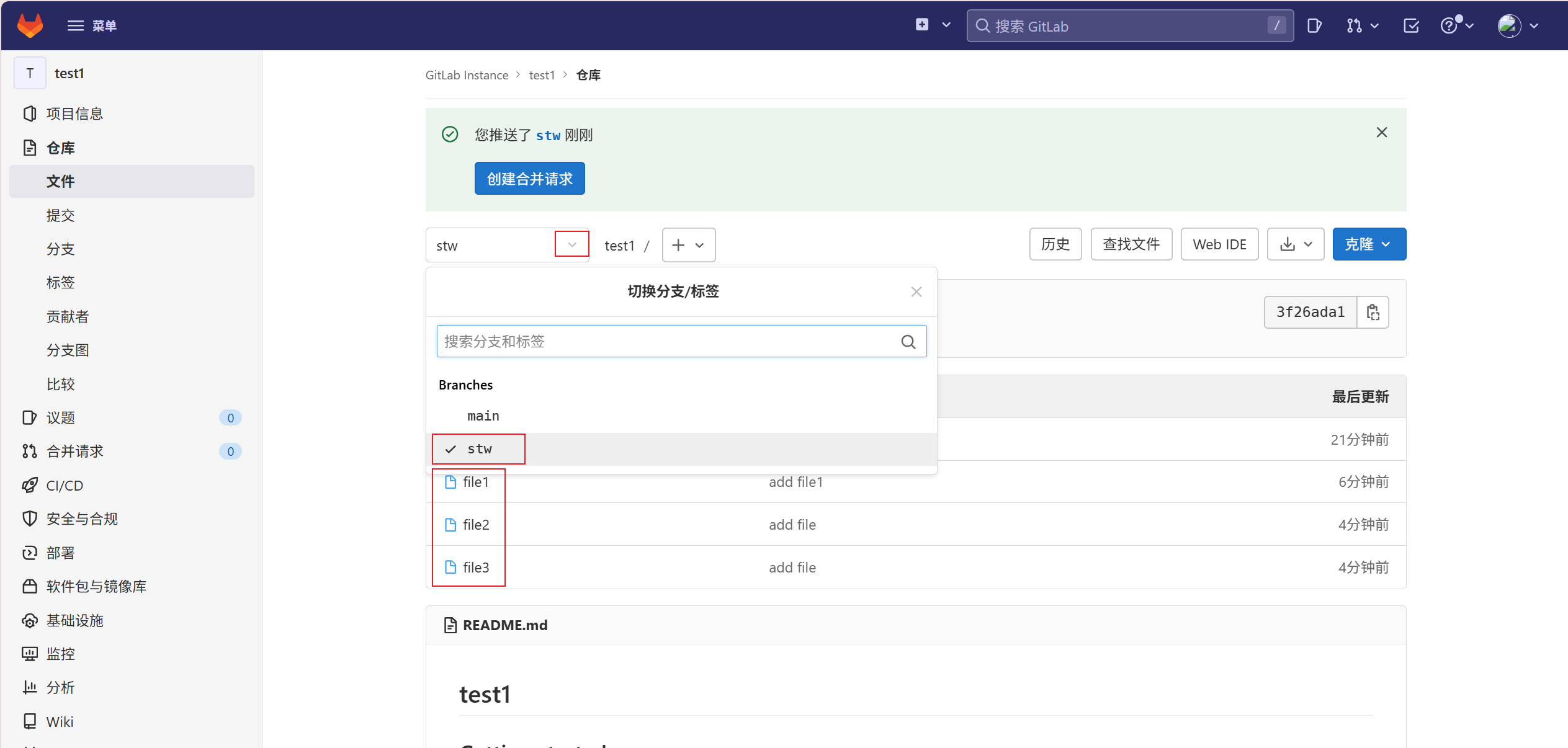This screenshot has height=748, width=1568.
Task: Open the Web IDE button
Action: 1219,244
